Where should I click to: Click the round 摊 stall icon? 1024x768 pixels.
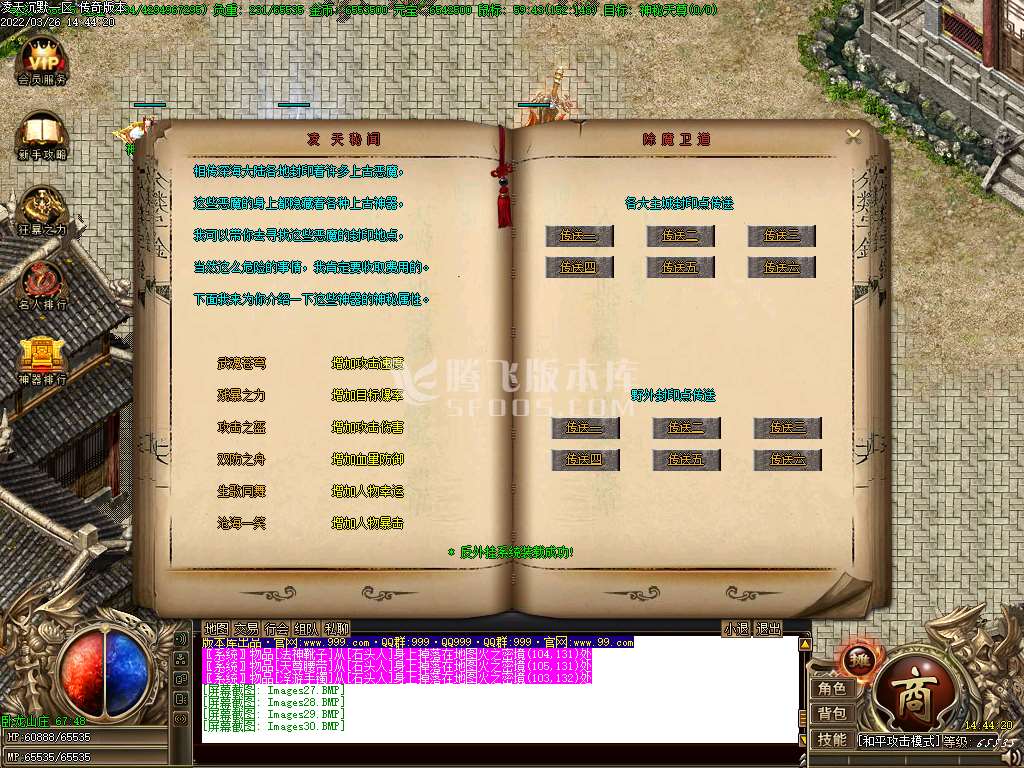click(x=859, y=661)
